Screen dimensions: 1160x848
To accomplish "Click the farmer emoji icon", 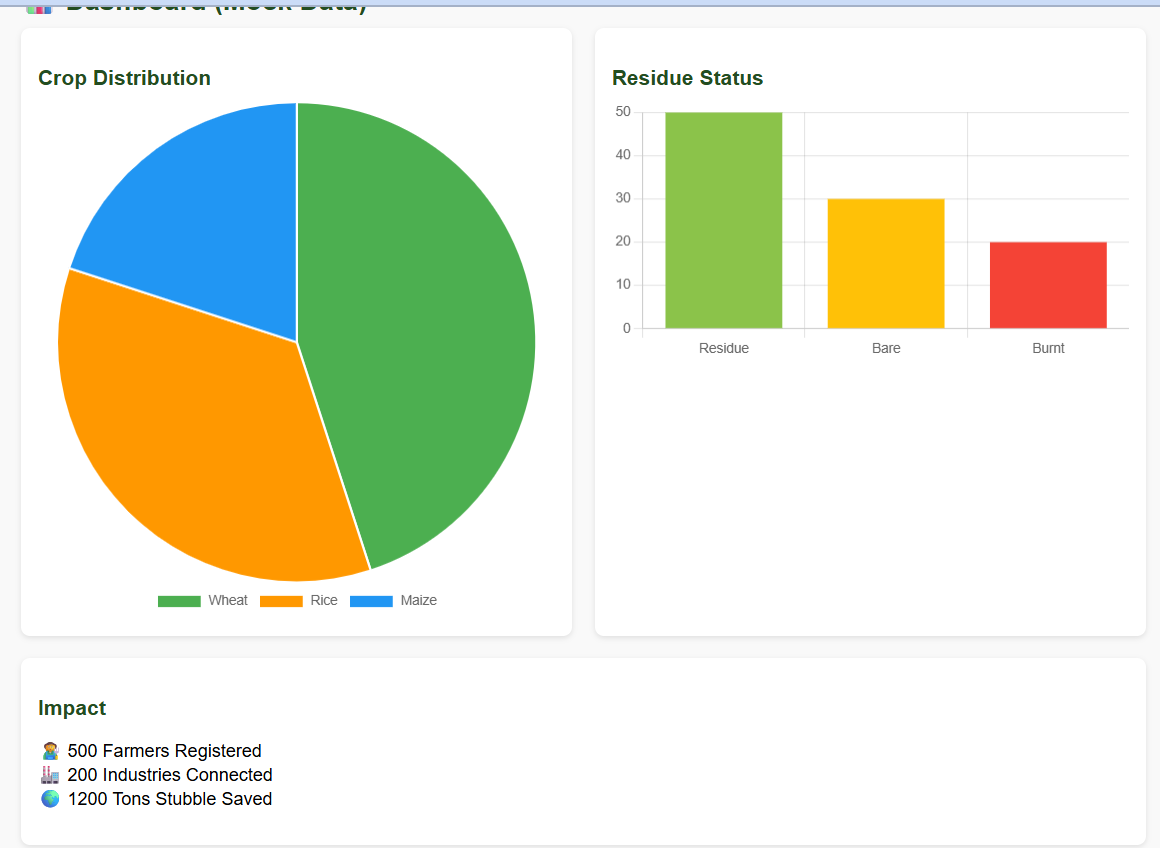I will click(50, 751).
